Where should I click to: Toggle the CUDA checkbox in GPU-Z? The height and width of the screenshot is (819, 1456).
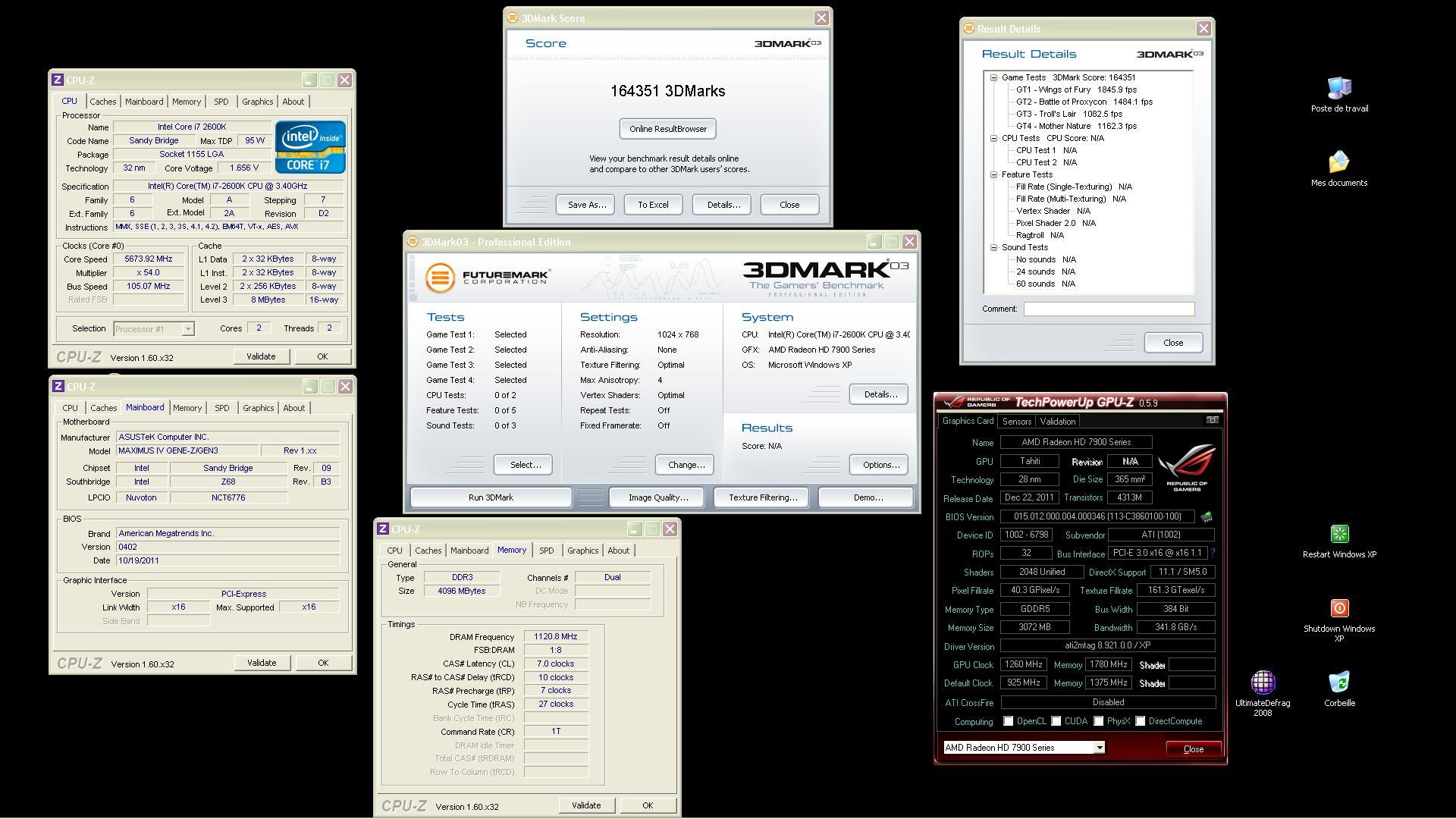1056,721
